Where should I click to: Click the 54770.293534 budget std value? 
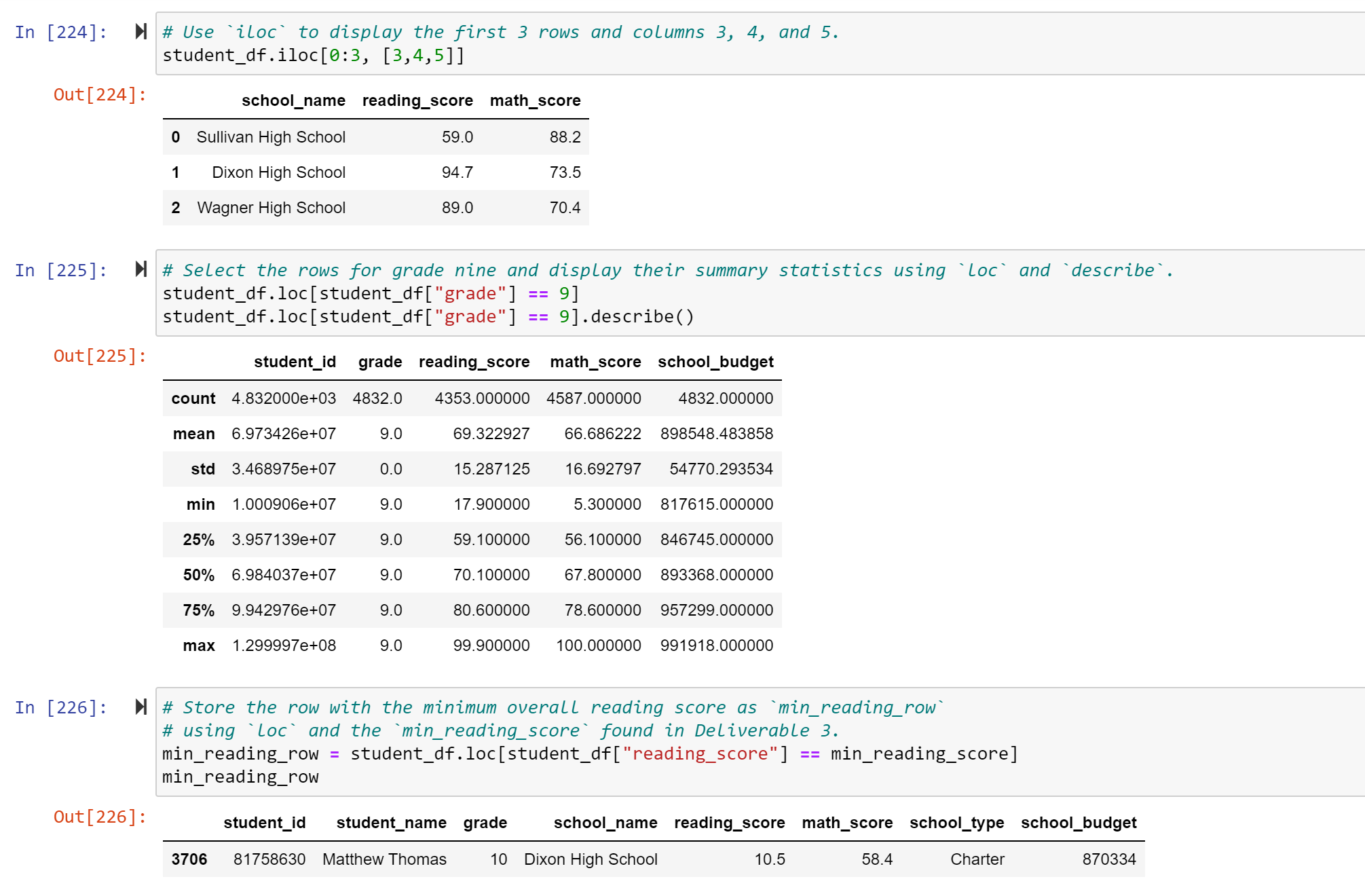(x=721, y=469)
